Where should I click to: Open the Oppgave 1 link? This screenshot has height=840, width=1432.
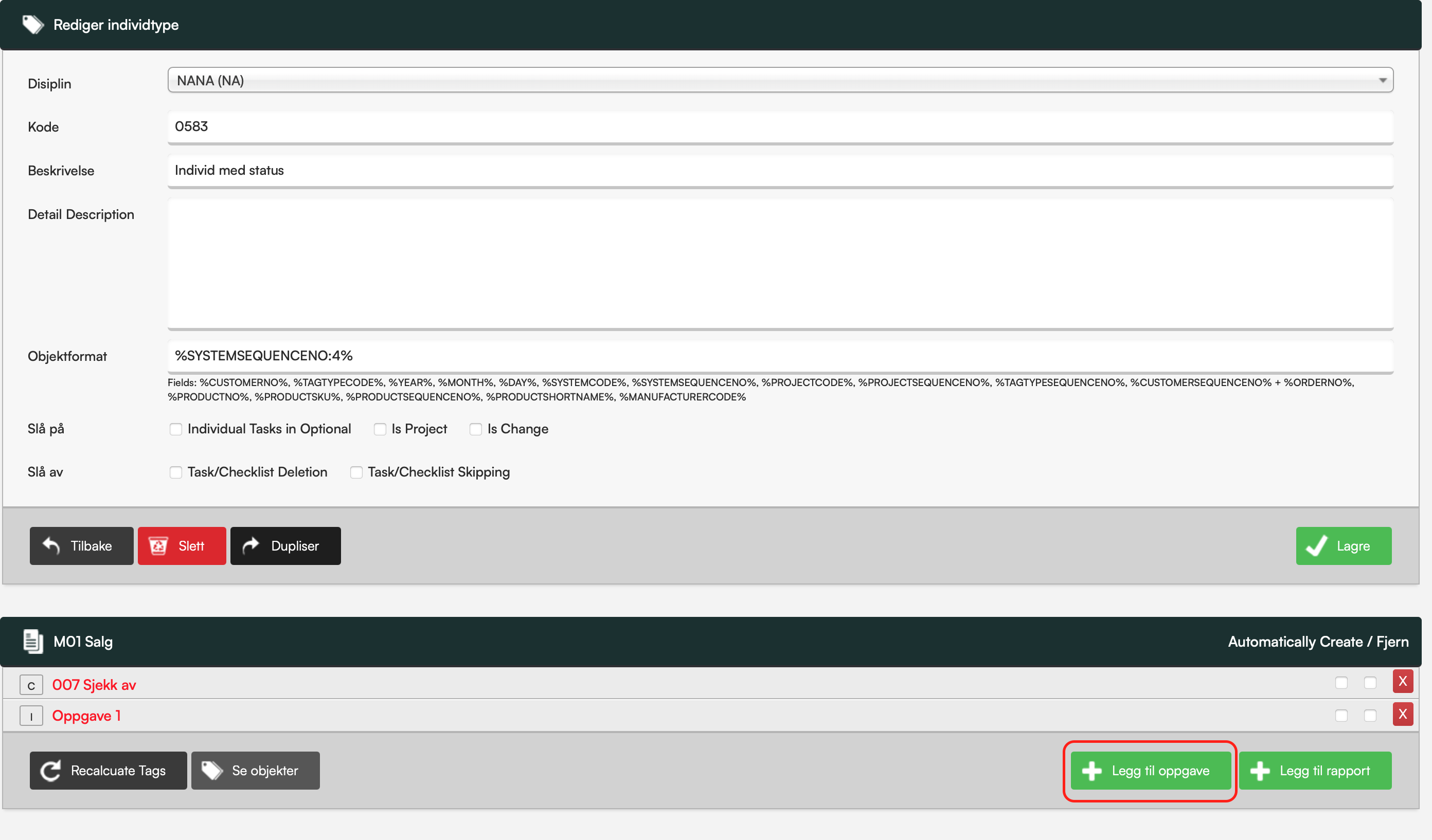(x=86, y=716)
